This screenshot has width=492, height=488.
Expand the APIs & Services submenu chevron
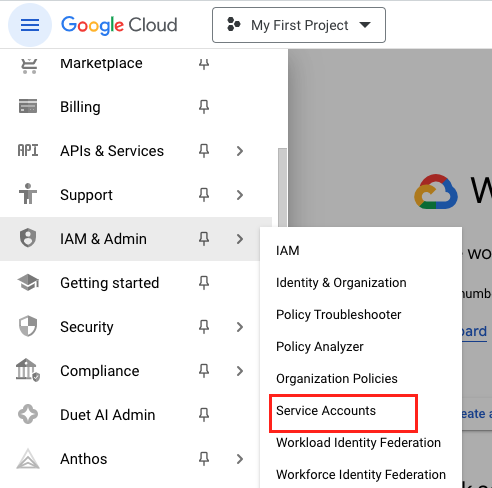(x=240, y=151)
